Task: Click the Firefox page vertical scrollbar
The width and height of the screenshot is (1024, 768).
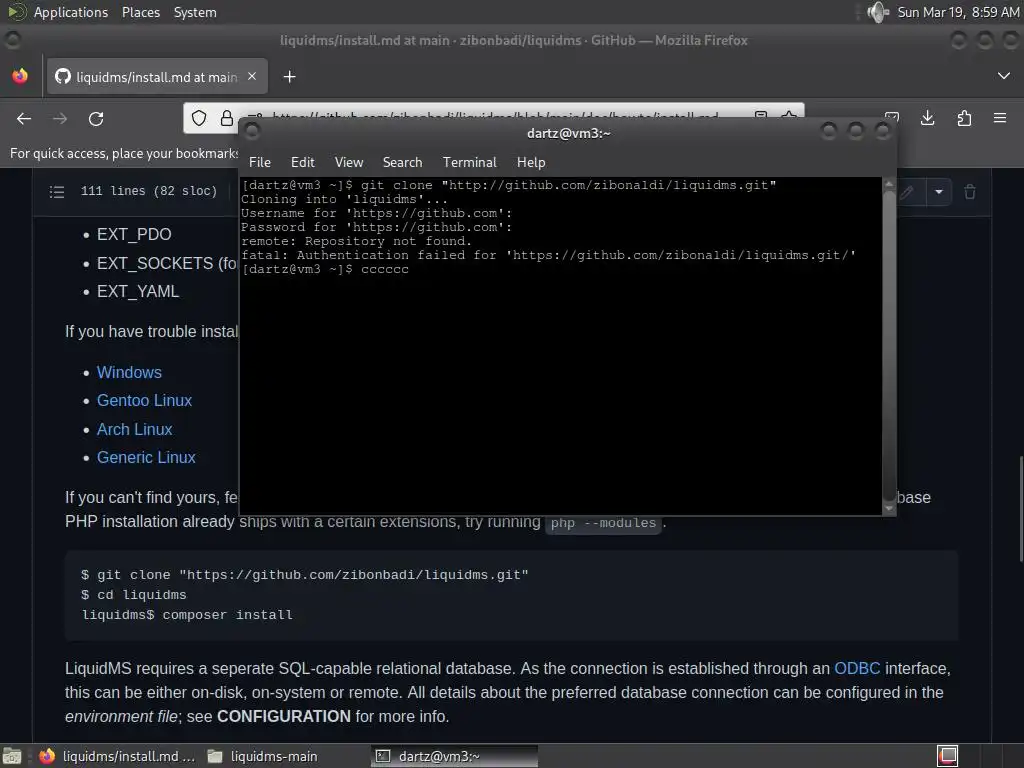Action: point(1020,509)
